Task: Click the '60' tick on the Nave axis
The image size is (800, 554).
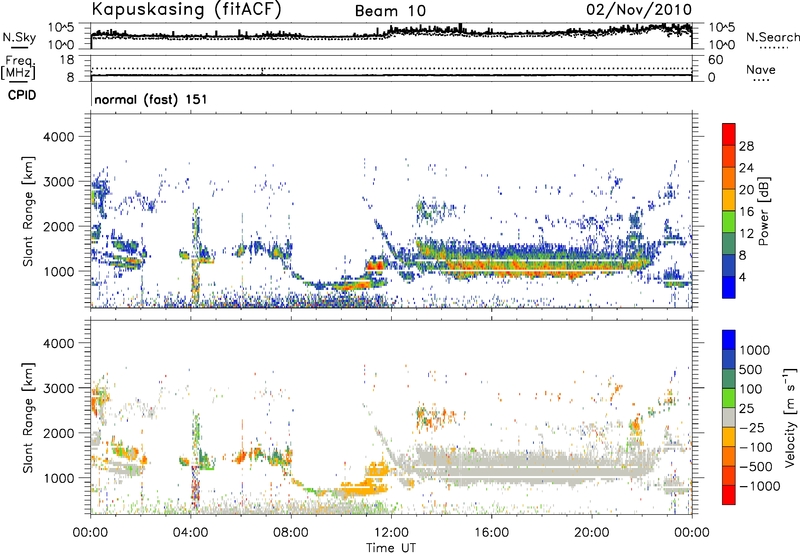Action: point(715,60)
